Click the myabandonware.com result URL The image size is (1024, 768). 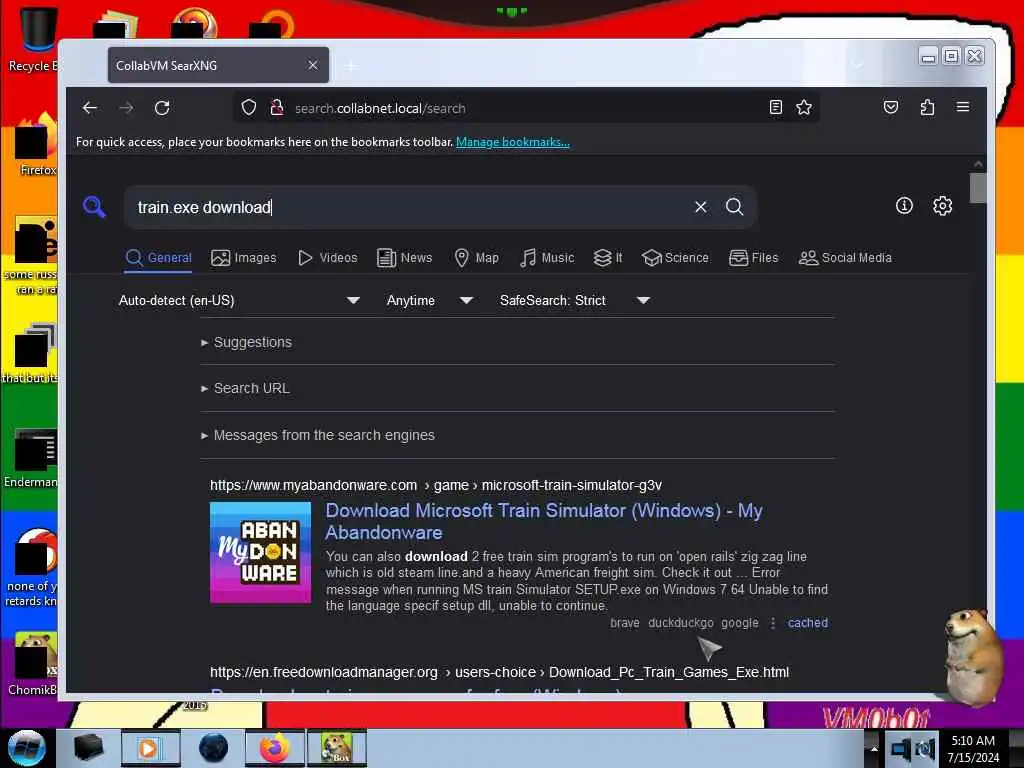(x=436, y=485)
